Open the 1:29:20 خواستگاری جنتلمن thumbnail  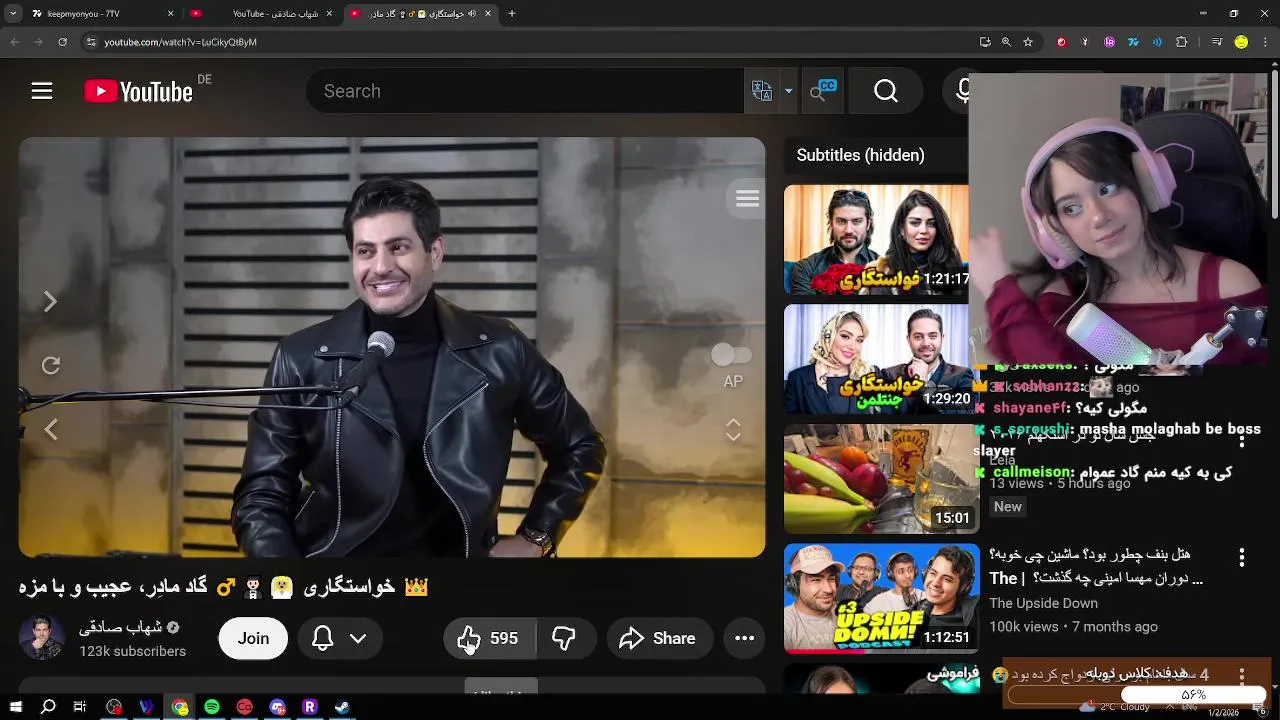(877, 359)
